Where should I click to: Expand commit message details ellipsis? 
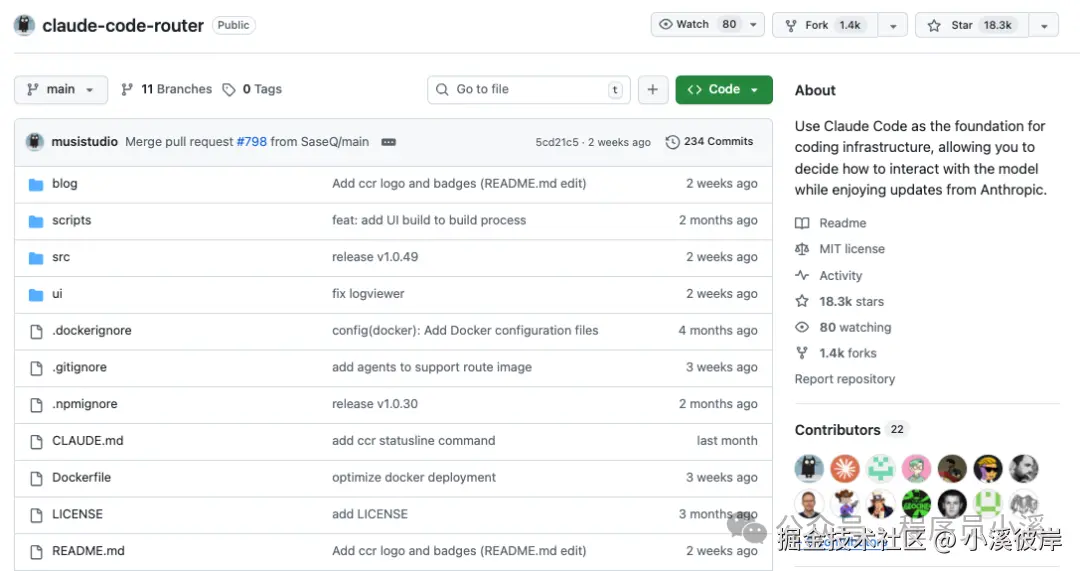point(388,142)
